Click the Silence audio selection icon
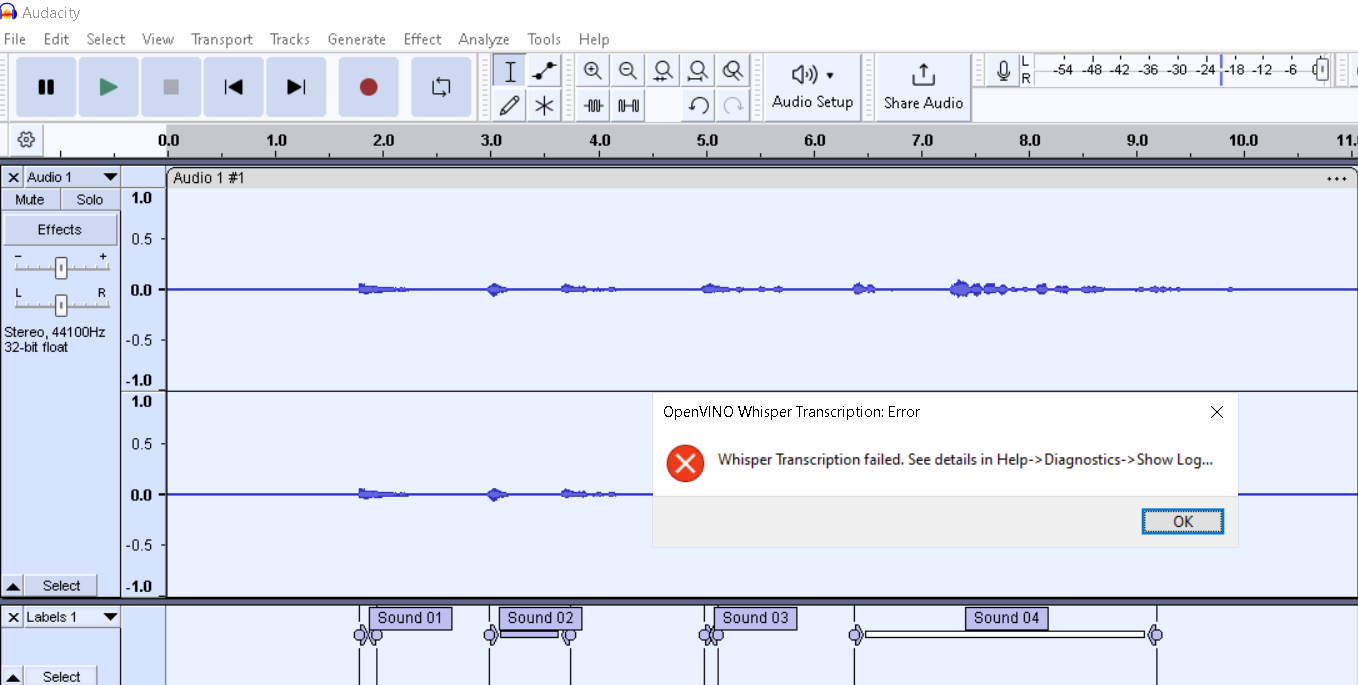 click(x=628, y=105)
